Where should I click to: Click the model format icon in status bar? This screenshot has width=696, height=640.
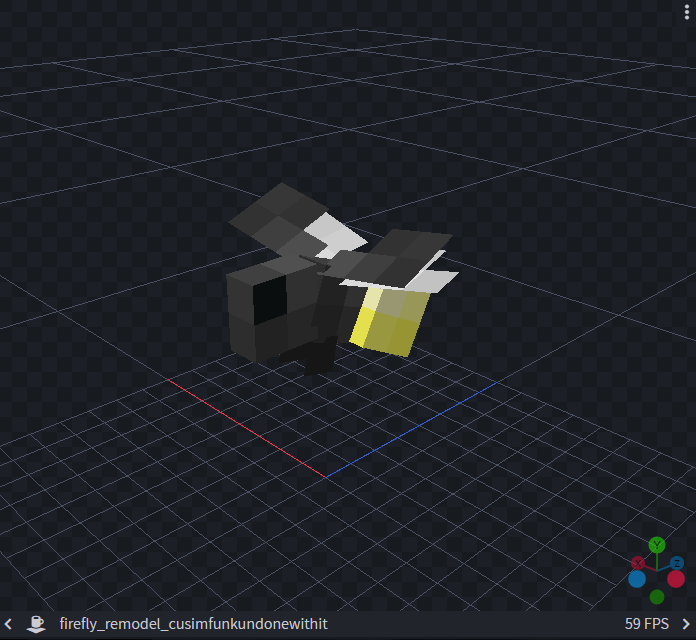[x=36, y=624]
